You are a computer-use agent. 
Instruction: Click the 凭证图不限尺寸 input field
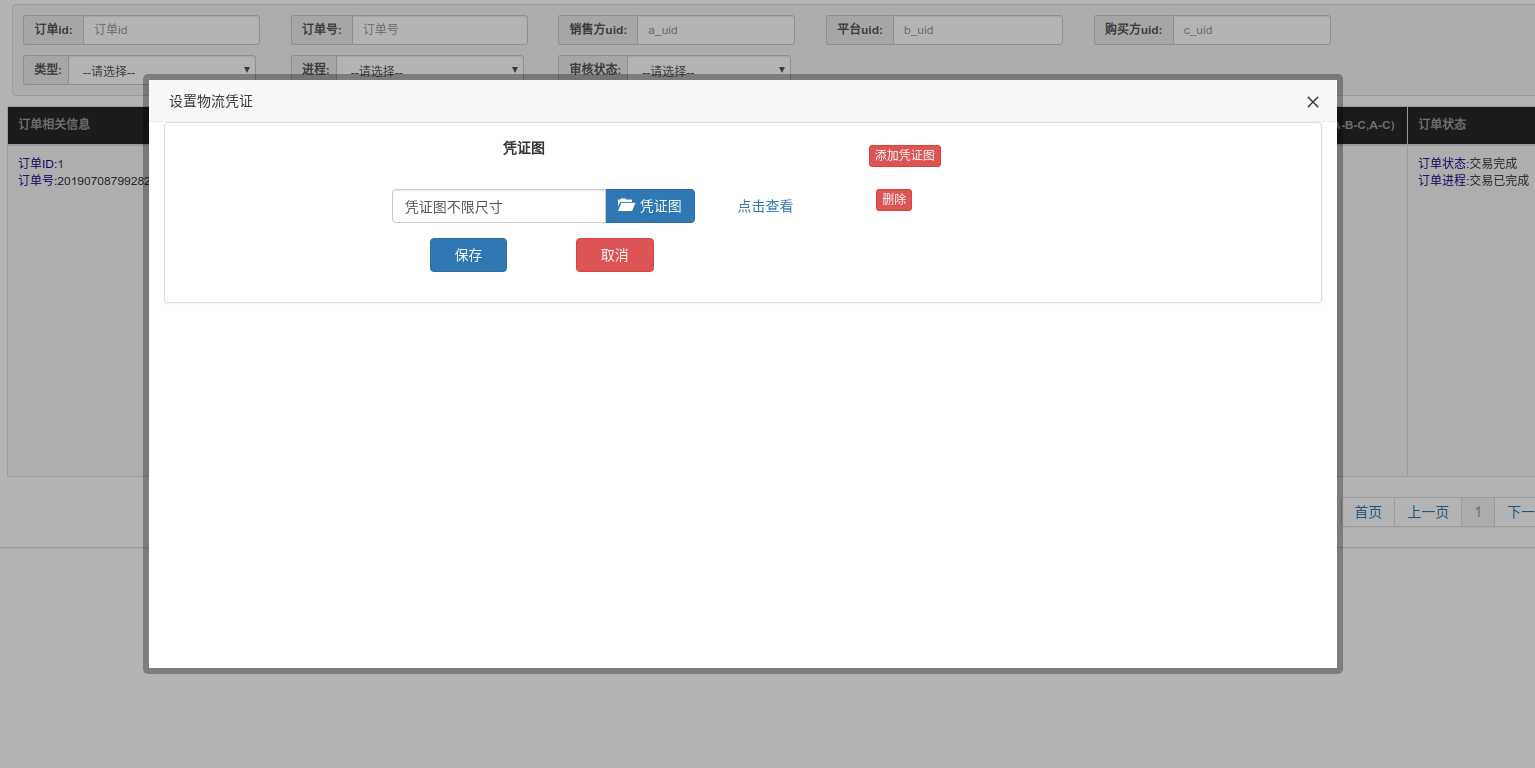tap(499, 206)
